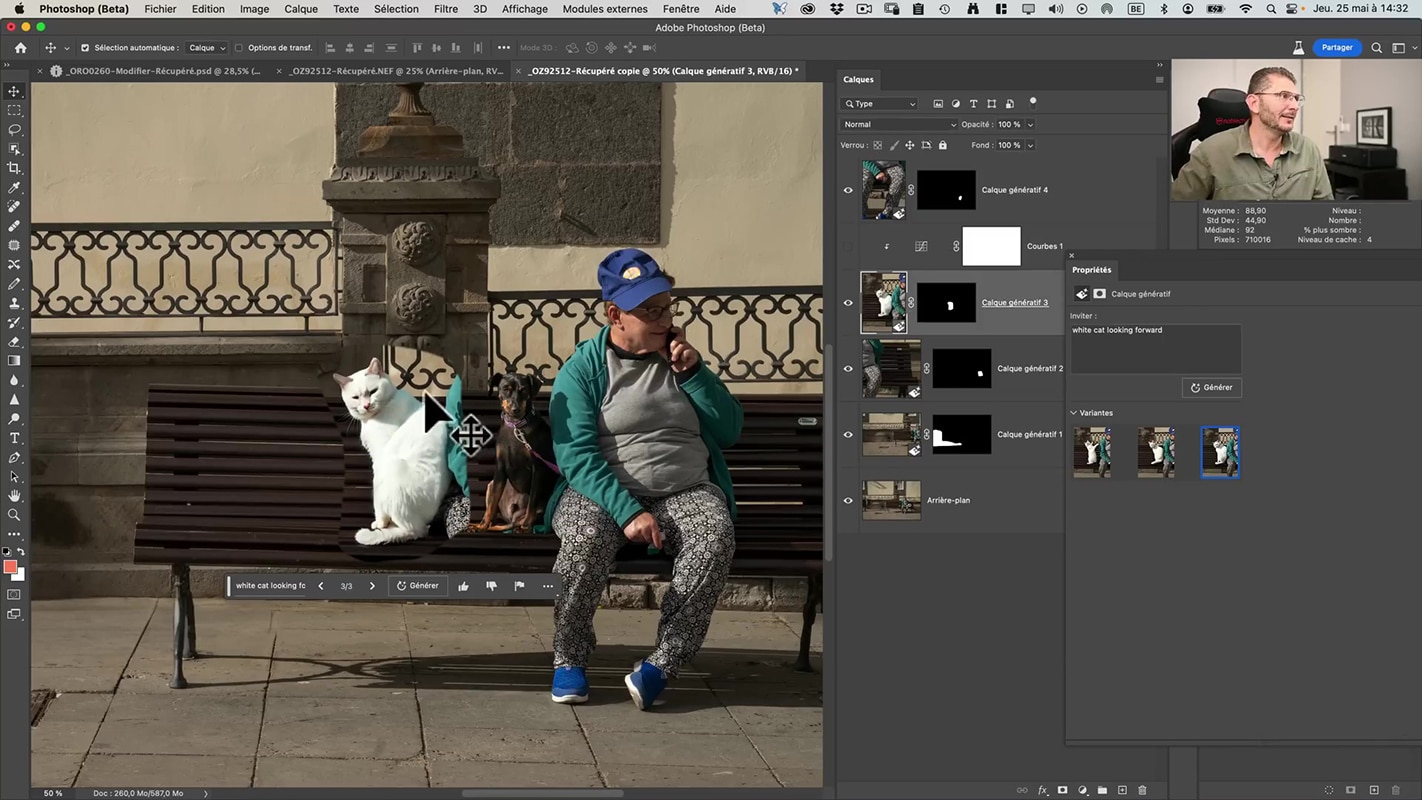Select the Clone Stamp tool

pos(14,303)
